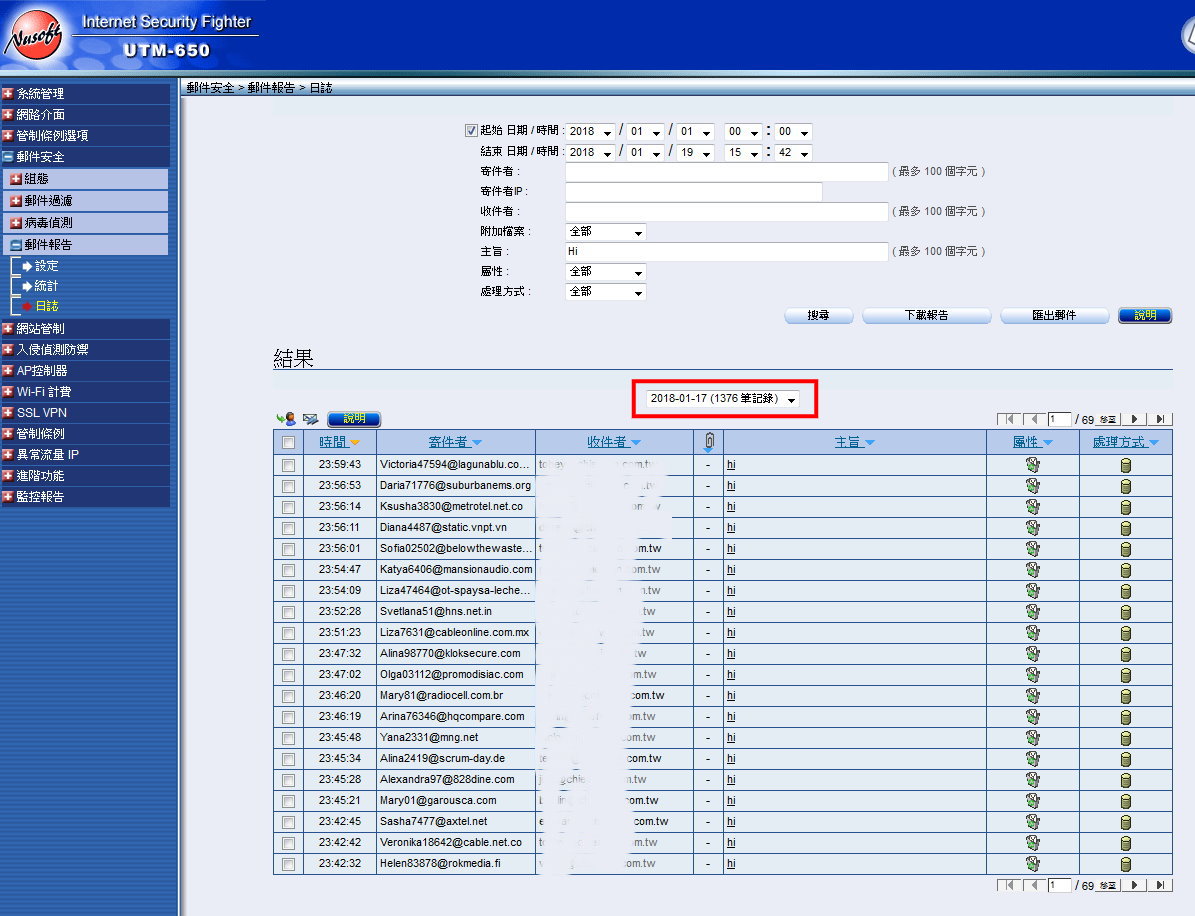Go to next page using bottom pager
This screenshot has height=916, width=1195.
[x=1135, y=885]
